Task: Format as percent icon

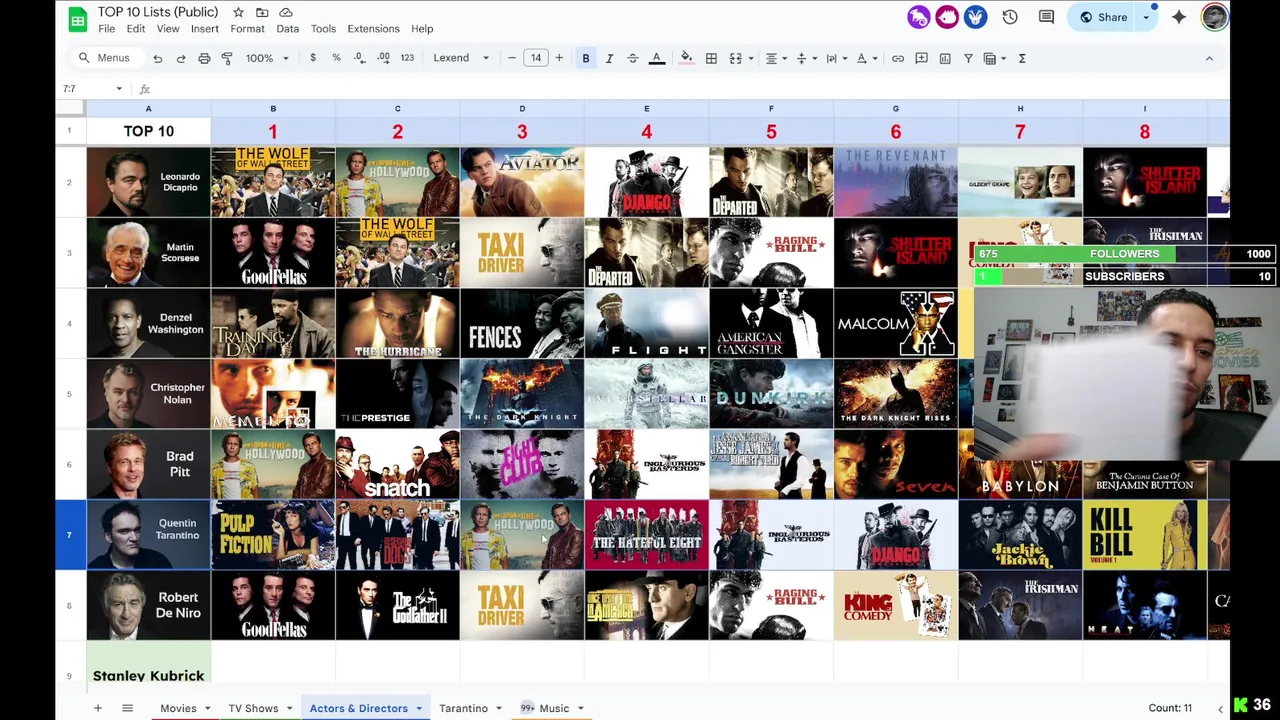Action: tap(336, 58)
